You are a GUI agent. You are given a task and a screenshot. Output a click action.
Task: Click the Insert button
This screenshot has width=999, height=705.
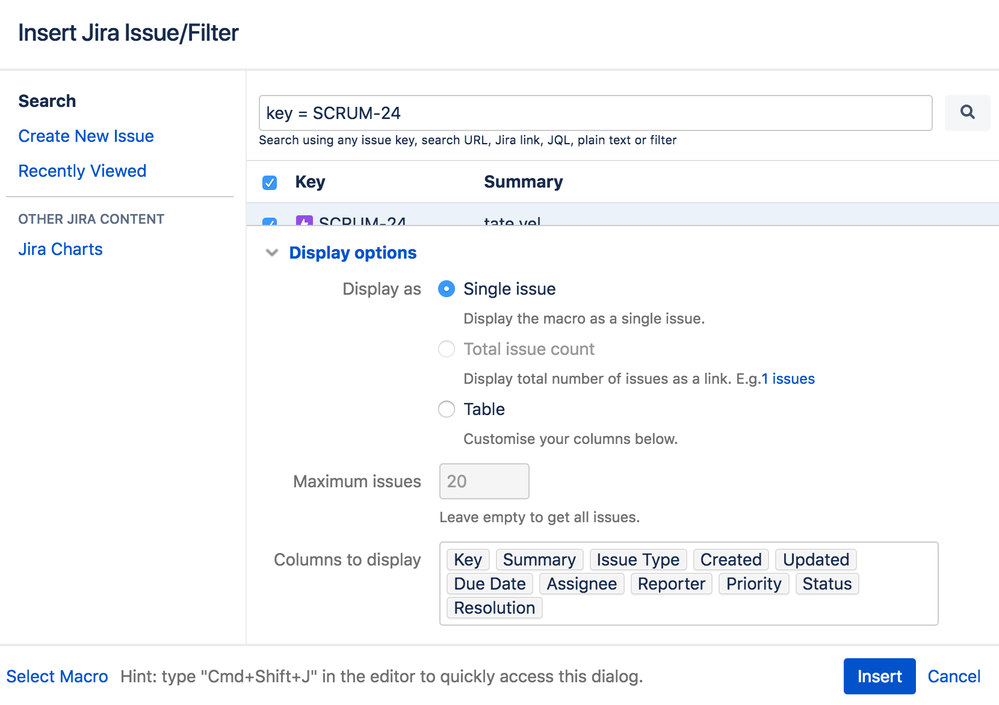pyautogui.click(x=879, y=676)
